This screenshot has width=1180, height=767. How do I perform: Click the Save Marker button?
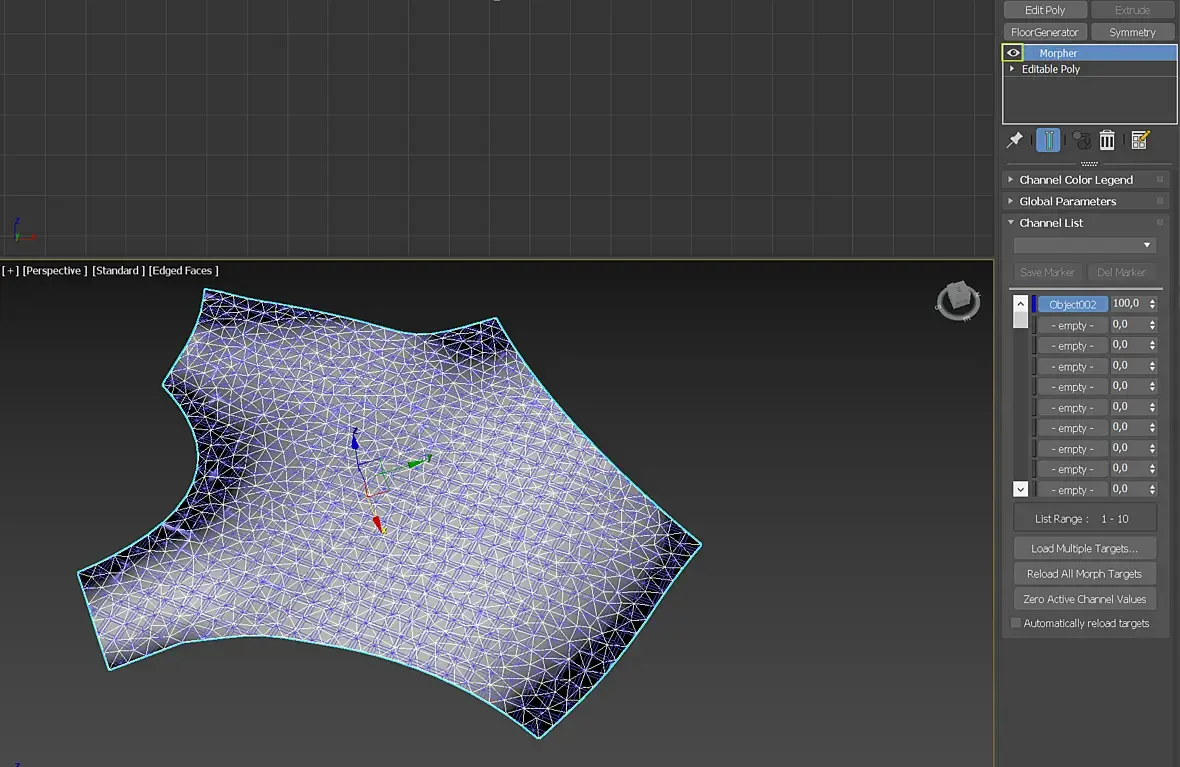coord(1048,272)
